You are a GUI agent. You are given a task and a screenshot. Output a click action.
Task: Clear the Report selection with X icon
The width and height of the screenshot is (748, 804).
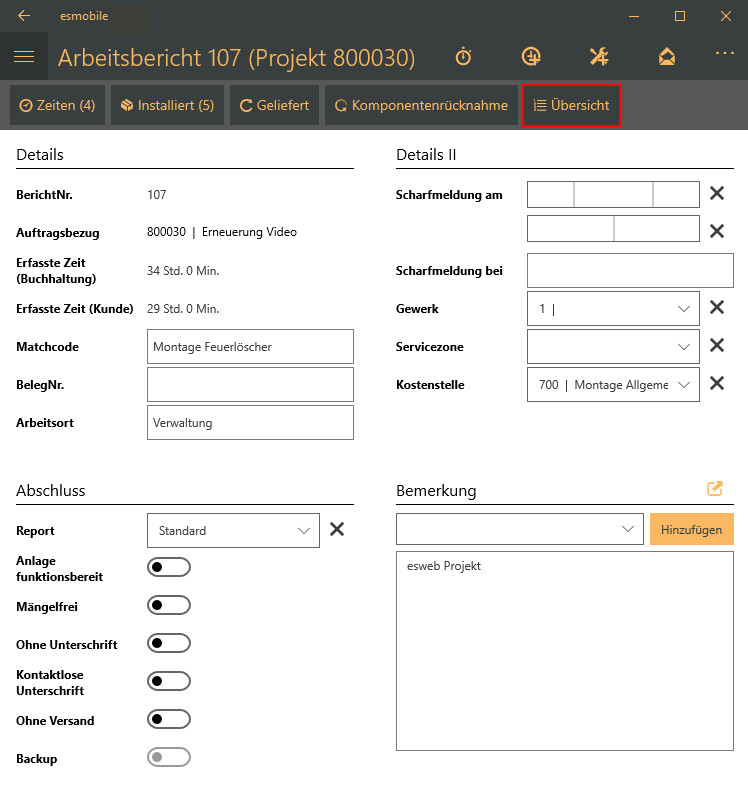pyautogui.click(x=337, y=530)
